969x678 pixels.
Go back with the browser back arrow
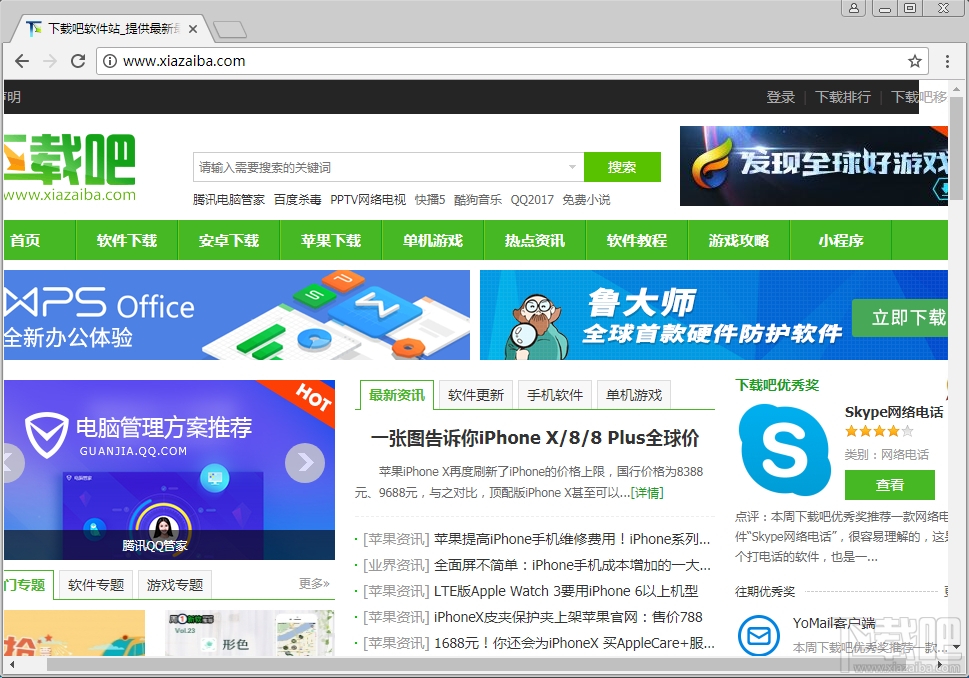point(22,61)
